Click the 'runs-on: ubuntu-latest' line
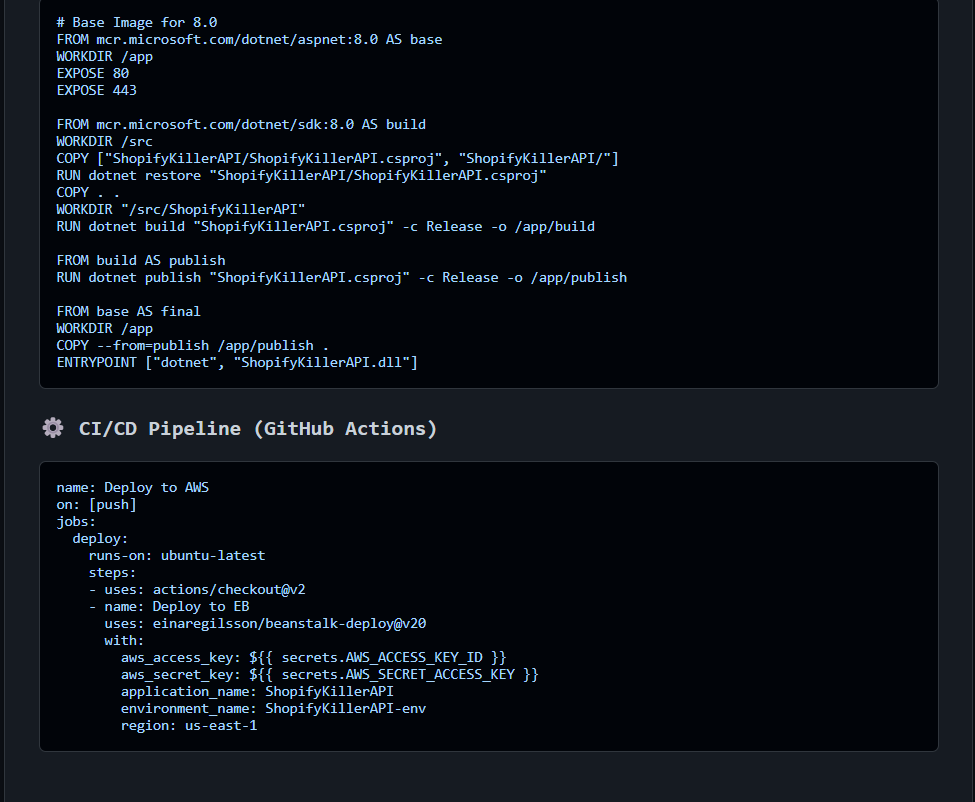The image size is (975, 802). point(177,555)
